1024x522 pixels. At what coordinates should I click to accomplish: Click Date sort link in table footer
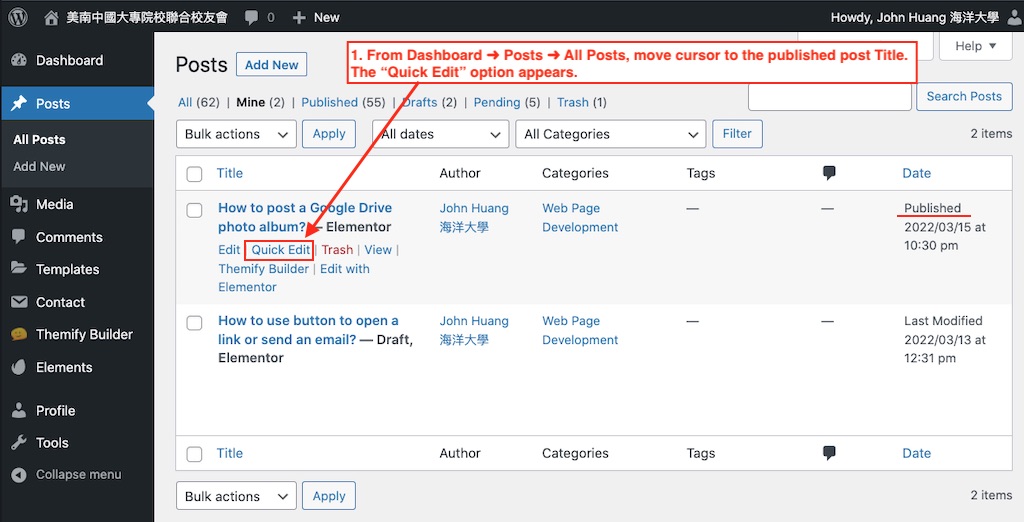[x=916, y=453]
